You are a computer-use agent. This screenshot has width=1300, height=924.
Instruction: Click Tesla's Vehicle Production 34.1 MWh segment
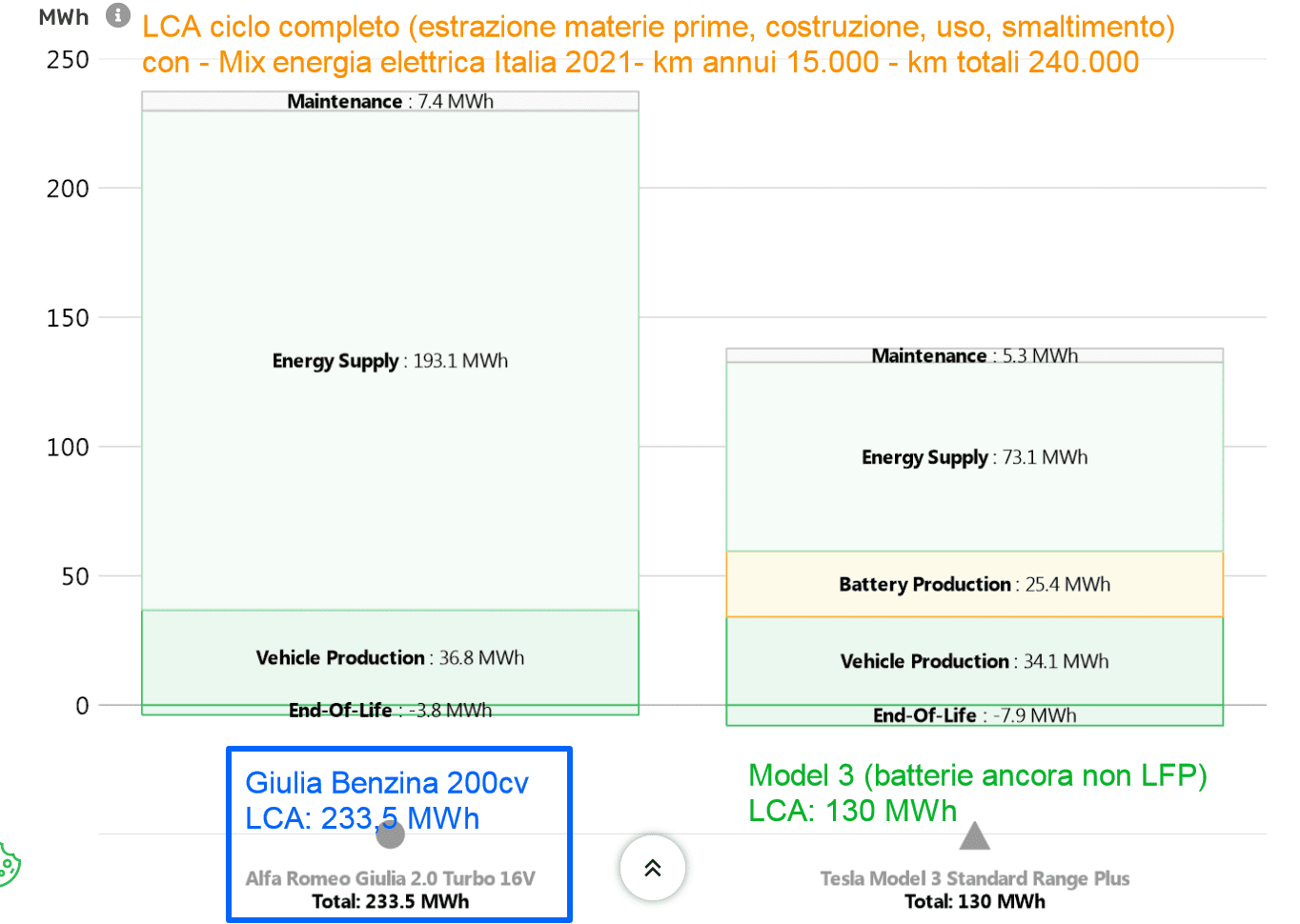(974, 661)
